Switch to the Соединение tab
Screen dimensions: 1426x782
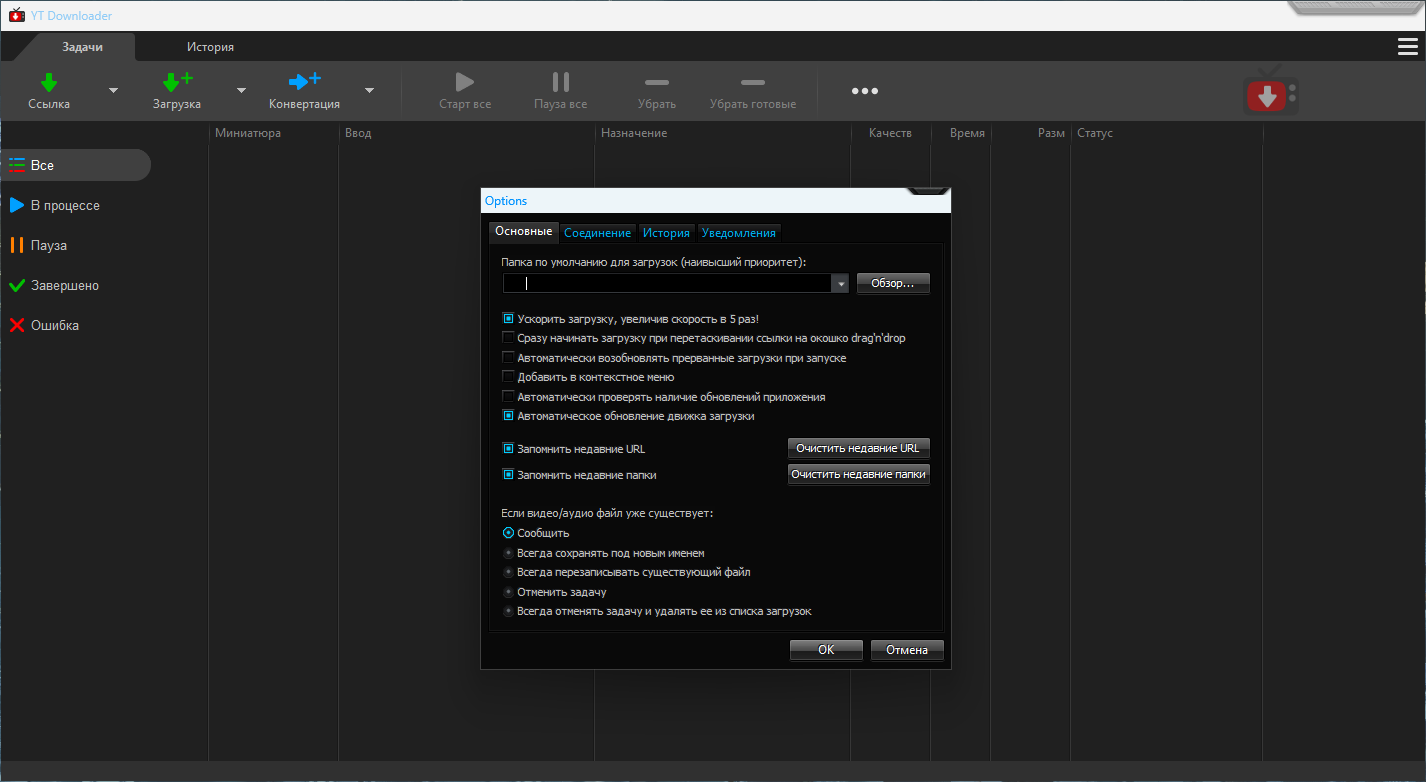597,233
